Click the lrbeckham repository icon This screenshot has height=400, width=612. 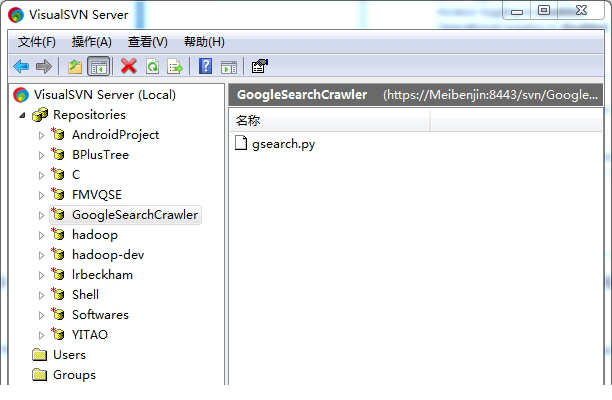(x=58, y=274)
